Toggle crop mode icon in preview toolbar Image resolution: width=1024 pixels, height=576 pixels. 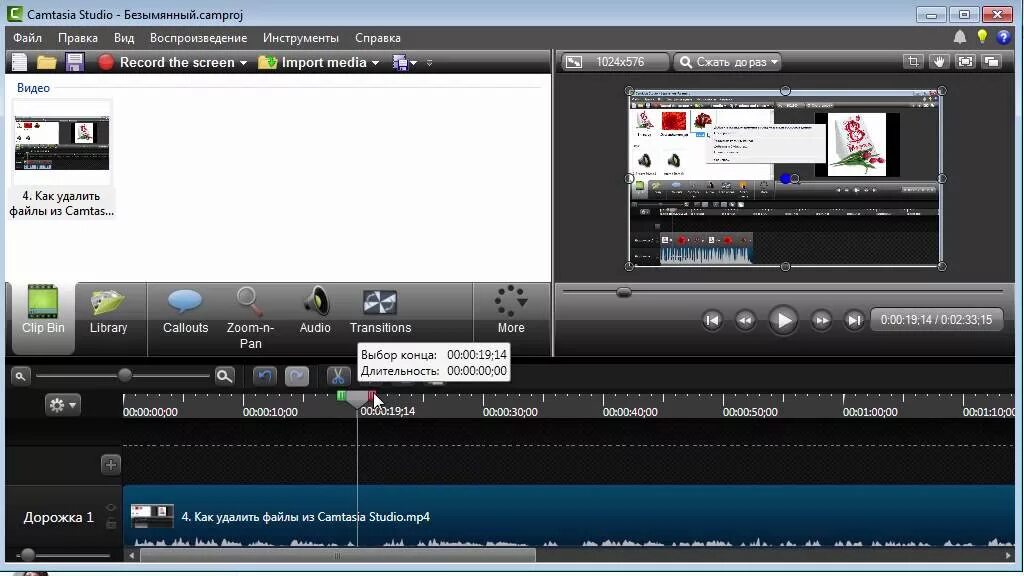(x=914, y=62)
